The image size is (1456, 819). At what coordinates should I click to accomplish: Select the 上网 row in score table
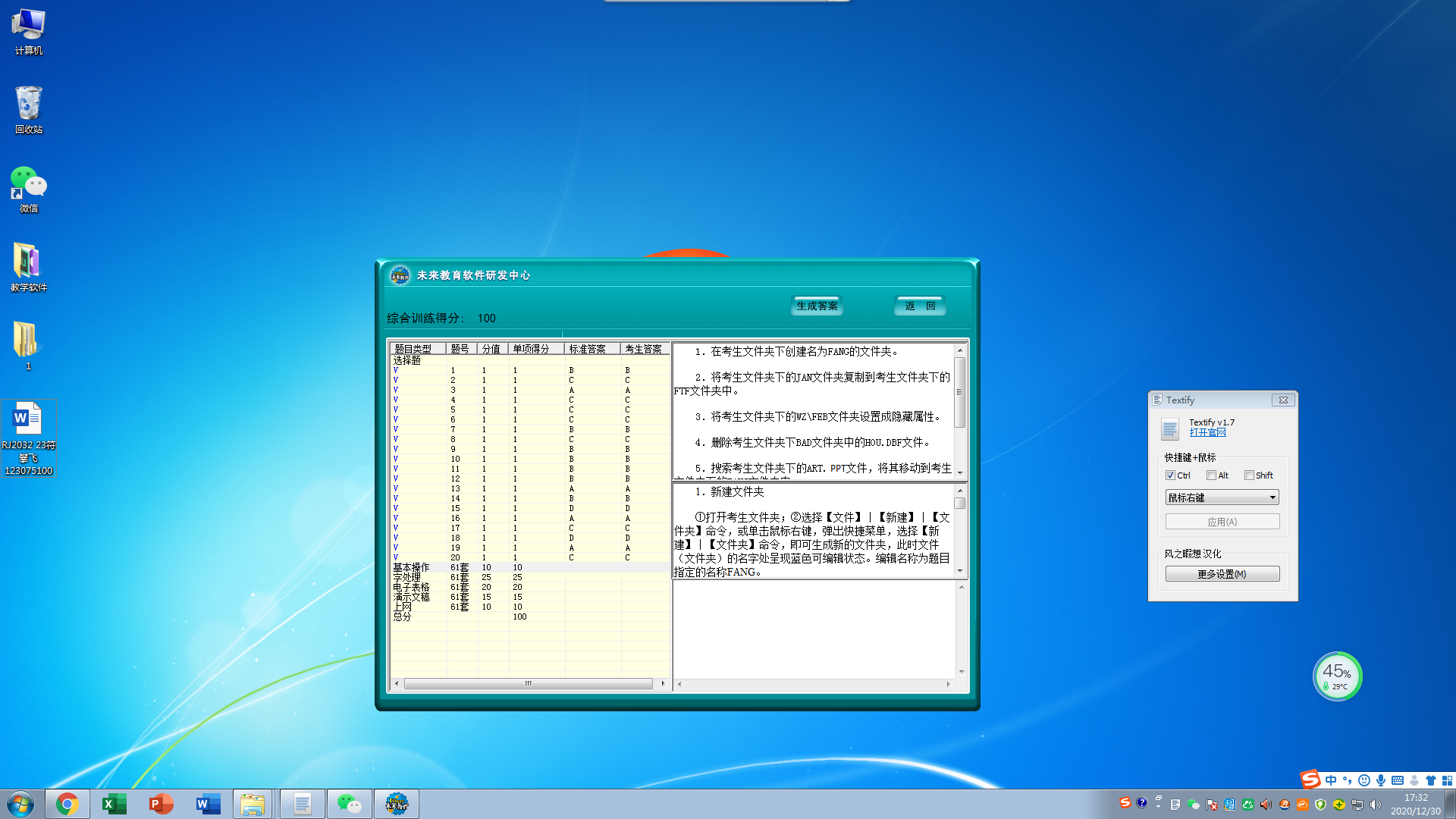[x=530, y=607]
